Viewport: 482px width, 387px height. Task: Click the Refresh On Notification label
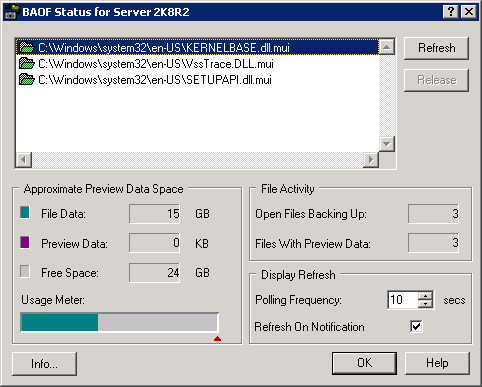[309, 327]
